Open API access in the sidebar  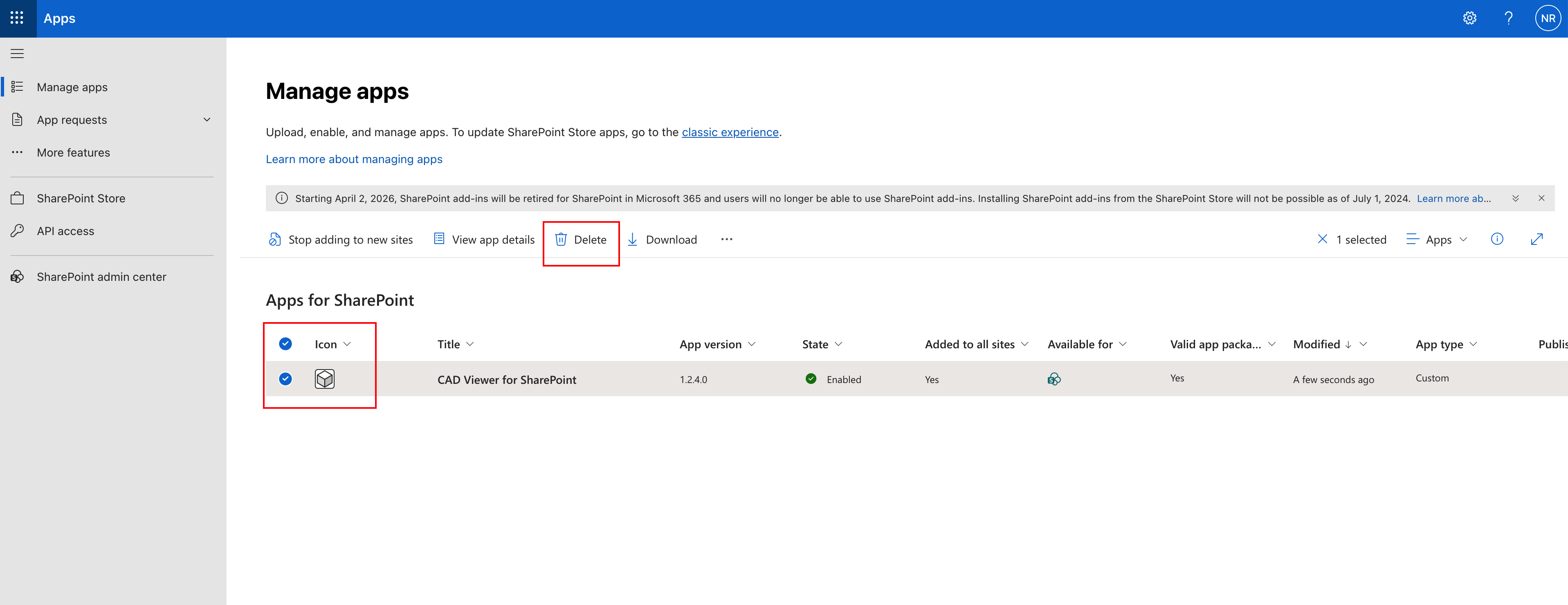pyautogui.click(x=65, y=231)
